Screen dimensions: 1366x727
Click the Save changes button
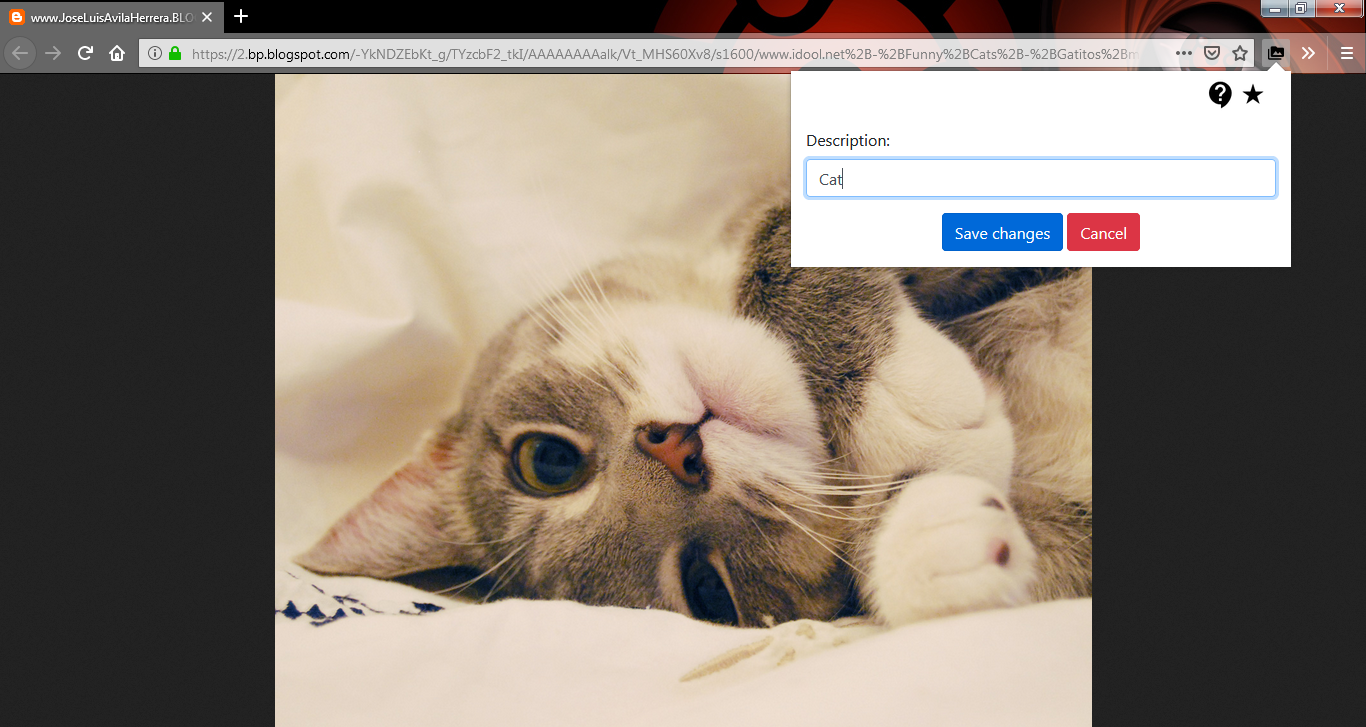click(x=1002, y=233)
